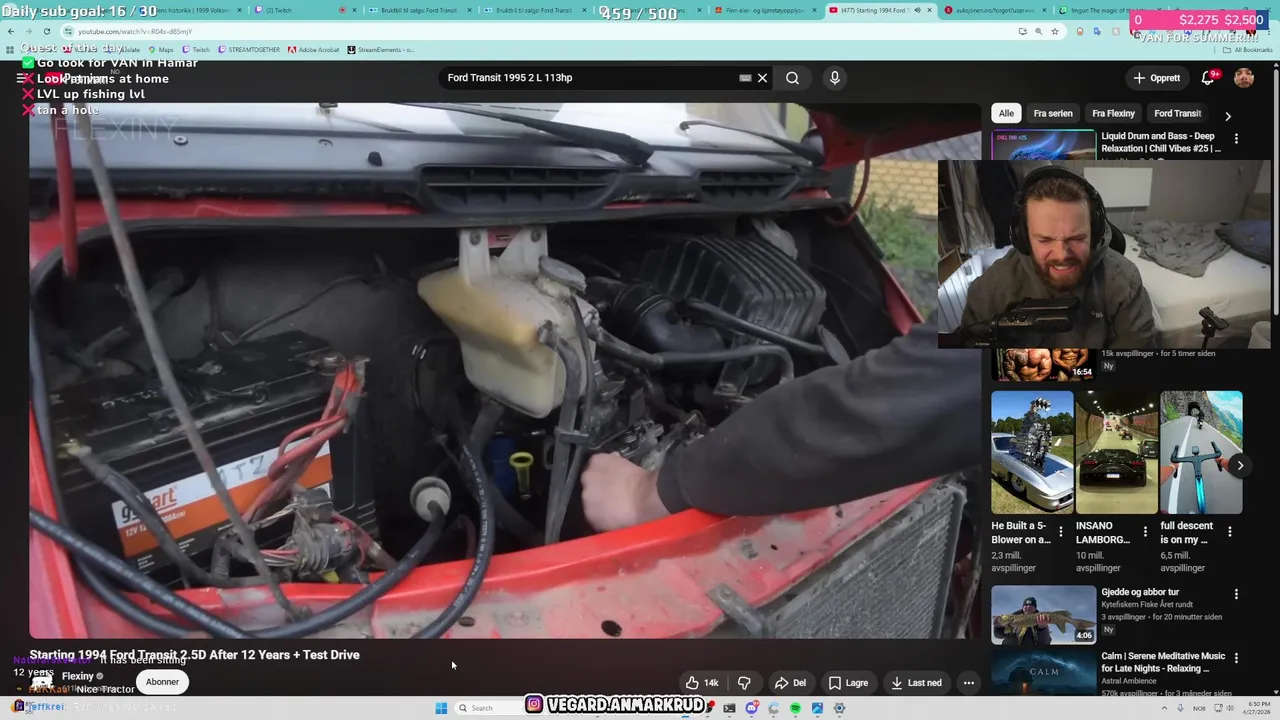Open the Maps bookmark
Image resolution: width=1280 pixels, height=720 pixels.
click(160, 49)
